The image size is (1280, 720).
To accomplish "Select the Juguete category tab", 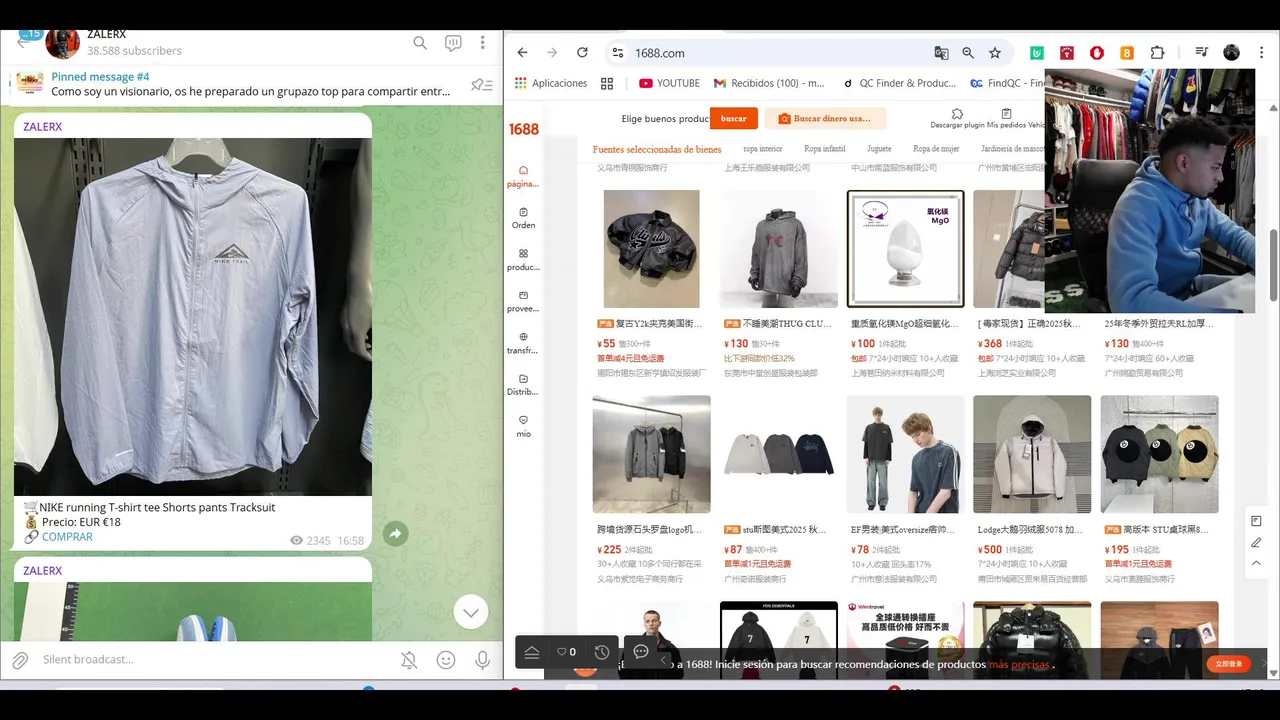I will (x=879, y=149).
